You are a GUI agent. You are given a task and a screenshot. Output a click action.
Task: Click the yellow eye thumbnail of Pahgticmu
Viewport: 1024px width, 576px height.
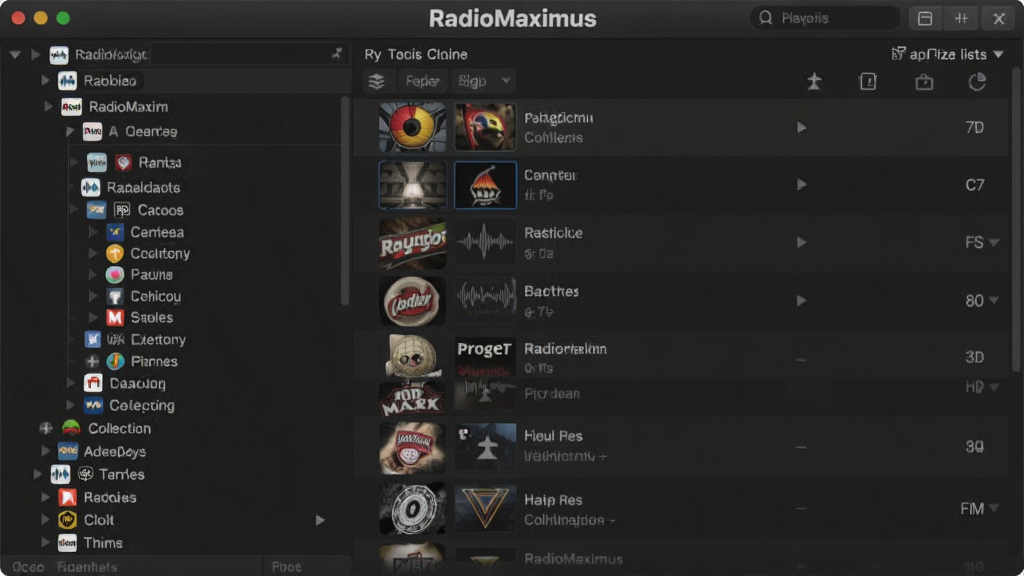[413, 127]
